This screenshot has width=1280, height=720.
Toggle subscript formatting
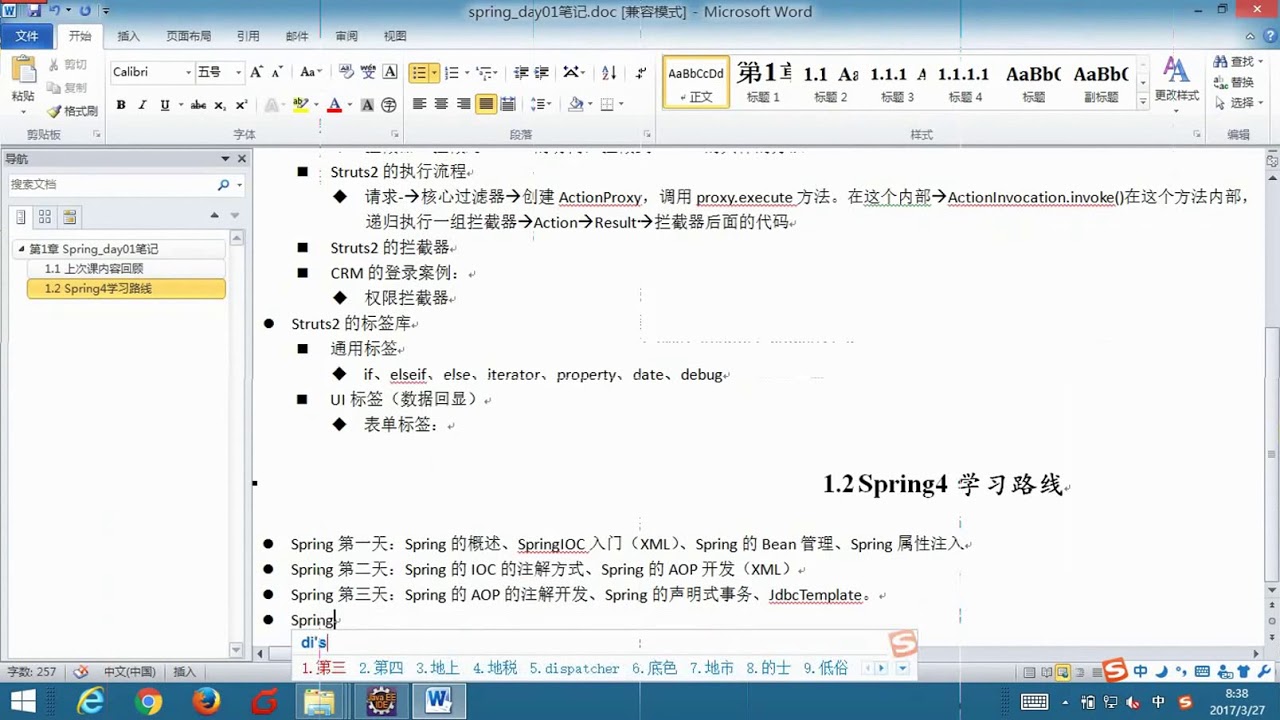221,105
